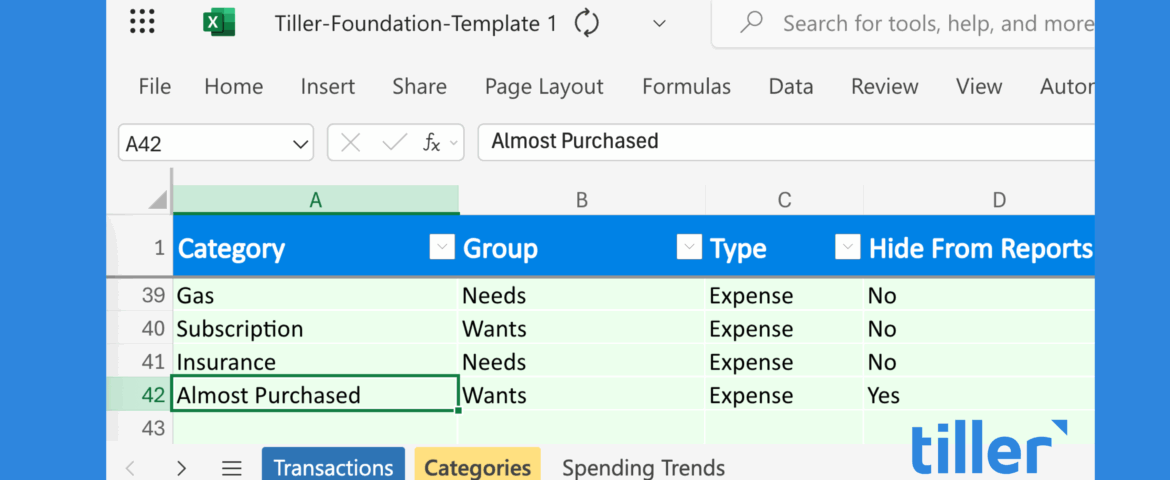Click the search magnifier icon
Viewport: 1170px width, 480px height.
click(x=751, y=23)
